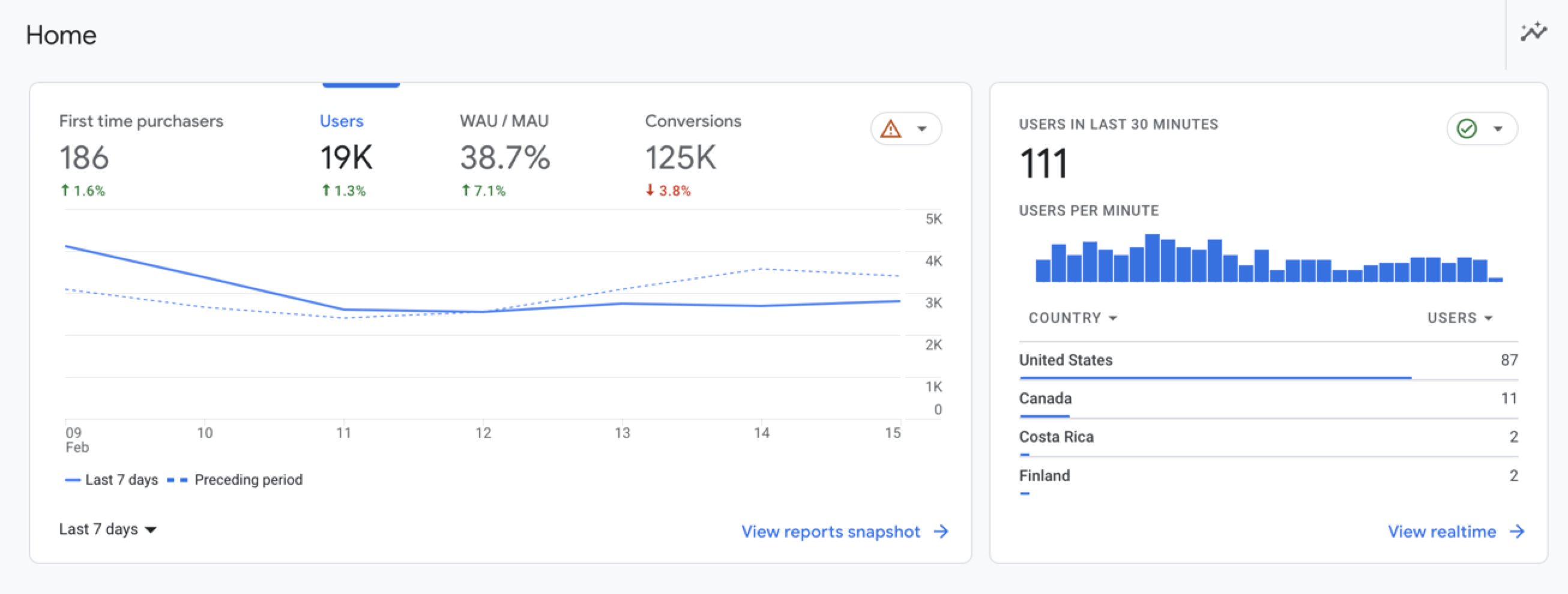Screen dimensions: 1568x594
Task: Click the United States row
Action: point(1268,362)
